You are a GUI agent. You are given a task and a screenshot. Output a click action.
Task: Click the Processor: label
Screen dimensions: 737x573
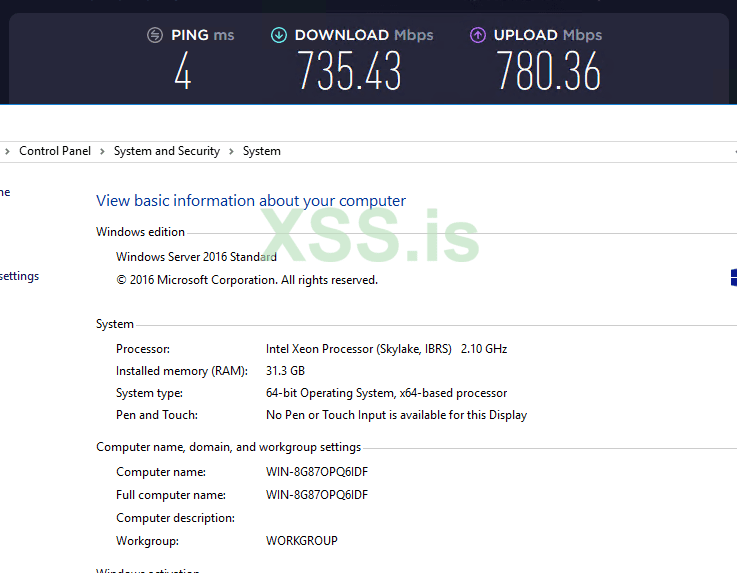[x=143, y=349]
